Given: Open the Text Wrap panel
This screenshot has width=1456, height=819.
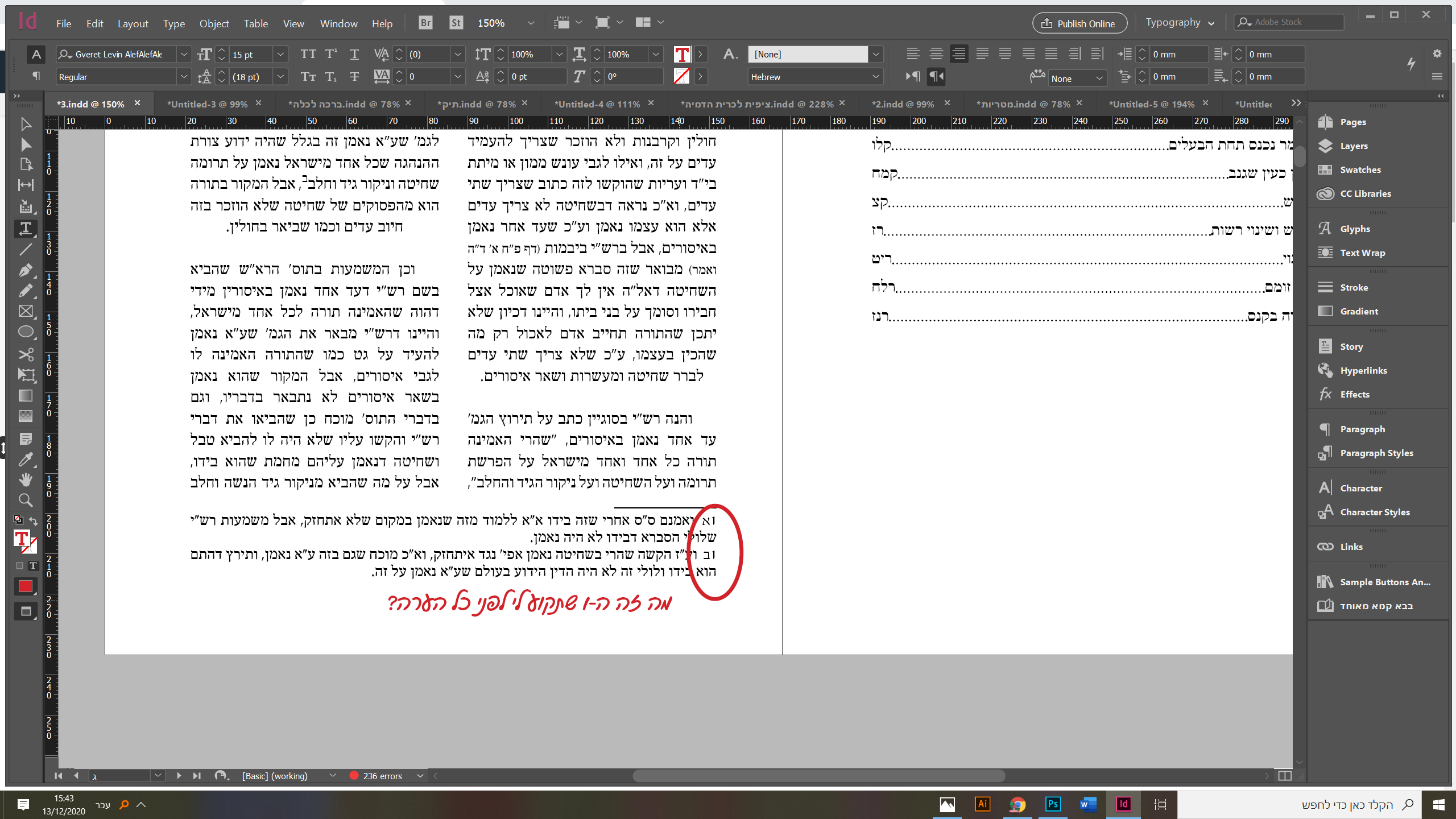Looking at the screenshot, I should tap(1362, 253).
